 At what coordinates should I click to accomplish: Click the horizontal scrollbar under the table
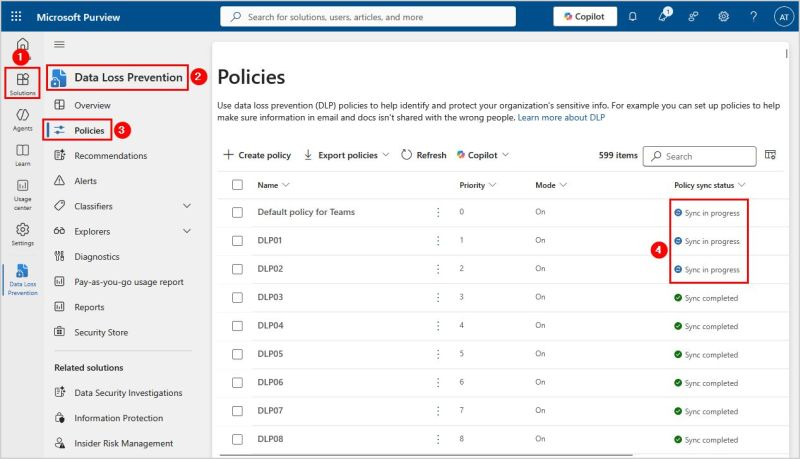coord(426,454)
